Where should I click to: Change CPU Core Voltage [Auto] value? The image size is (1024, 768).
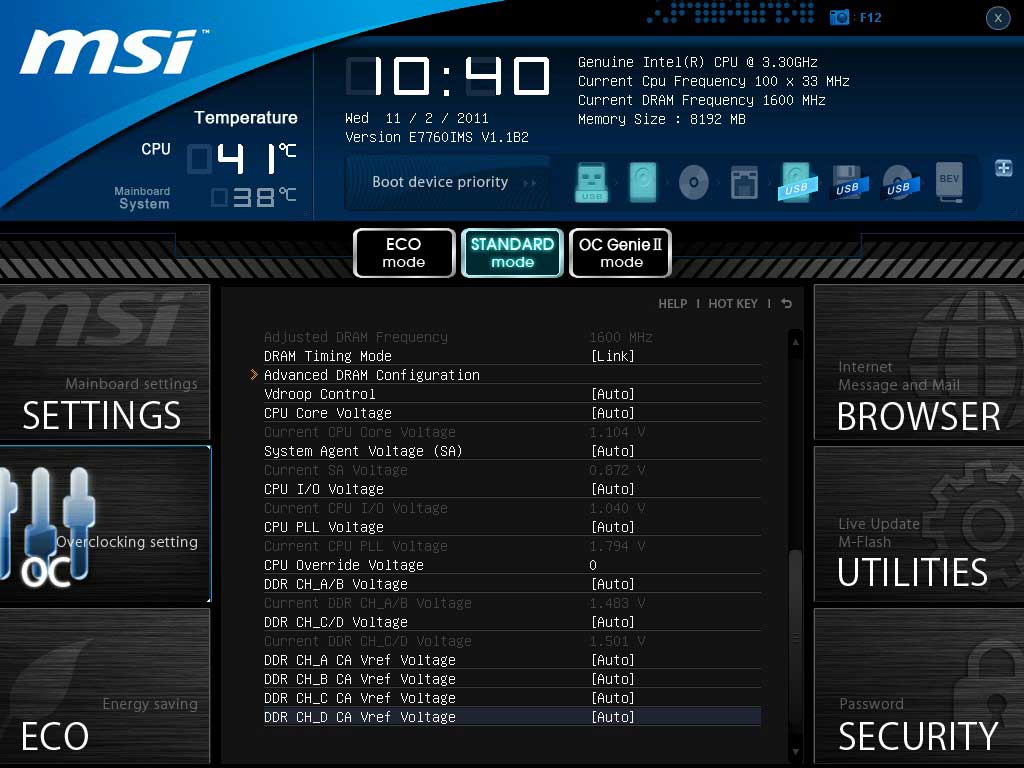click(x=613, y=413)
